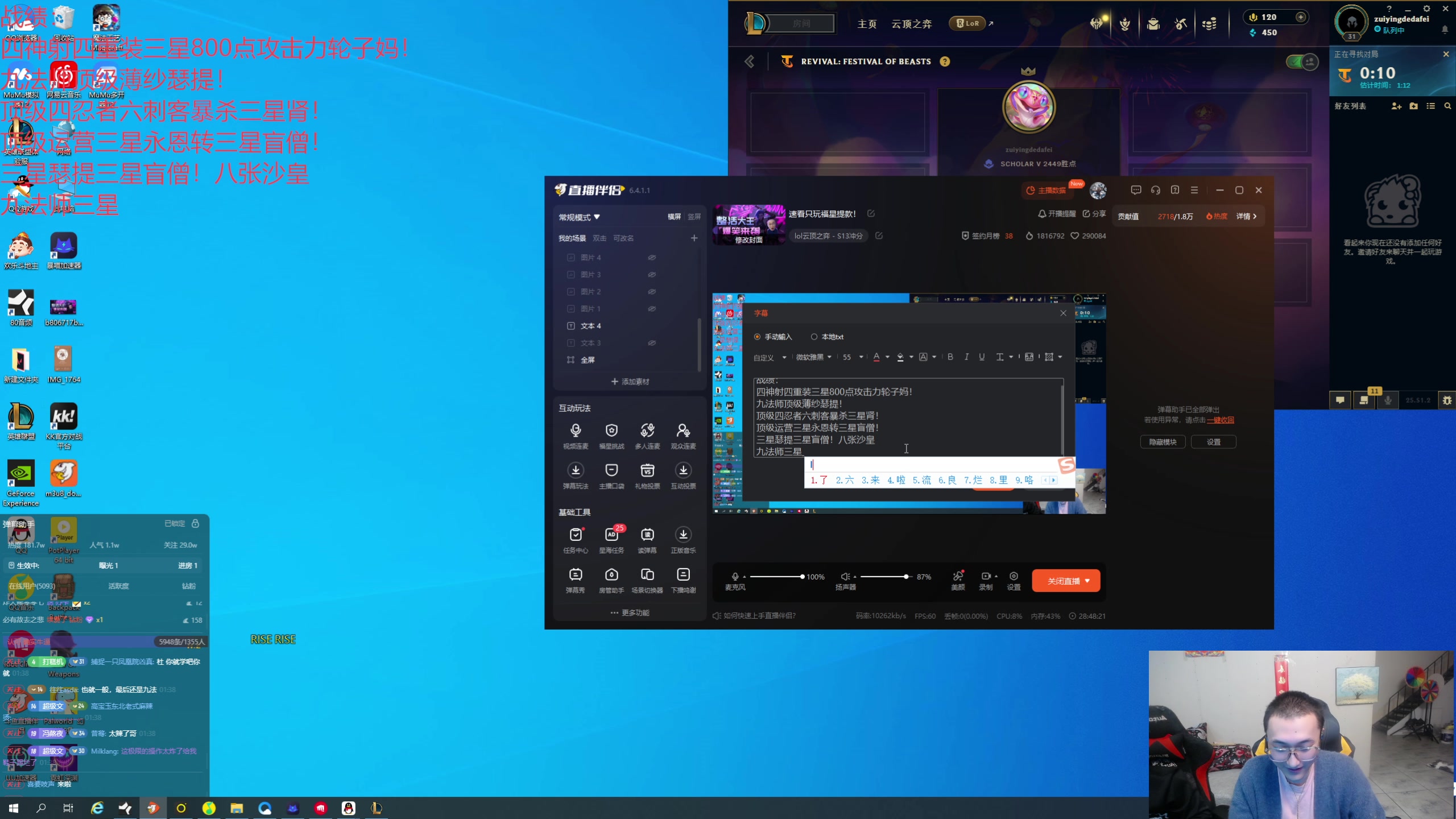The image size is (1456, 819).
Task: Open 下播鸣谢 end-stream thanks tool
Action: coord(683,580)
